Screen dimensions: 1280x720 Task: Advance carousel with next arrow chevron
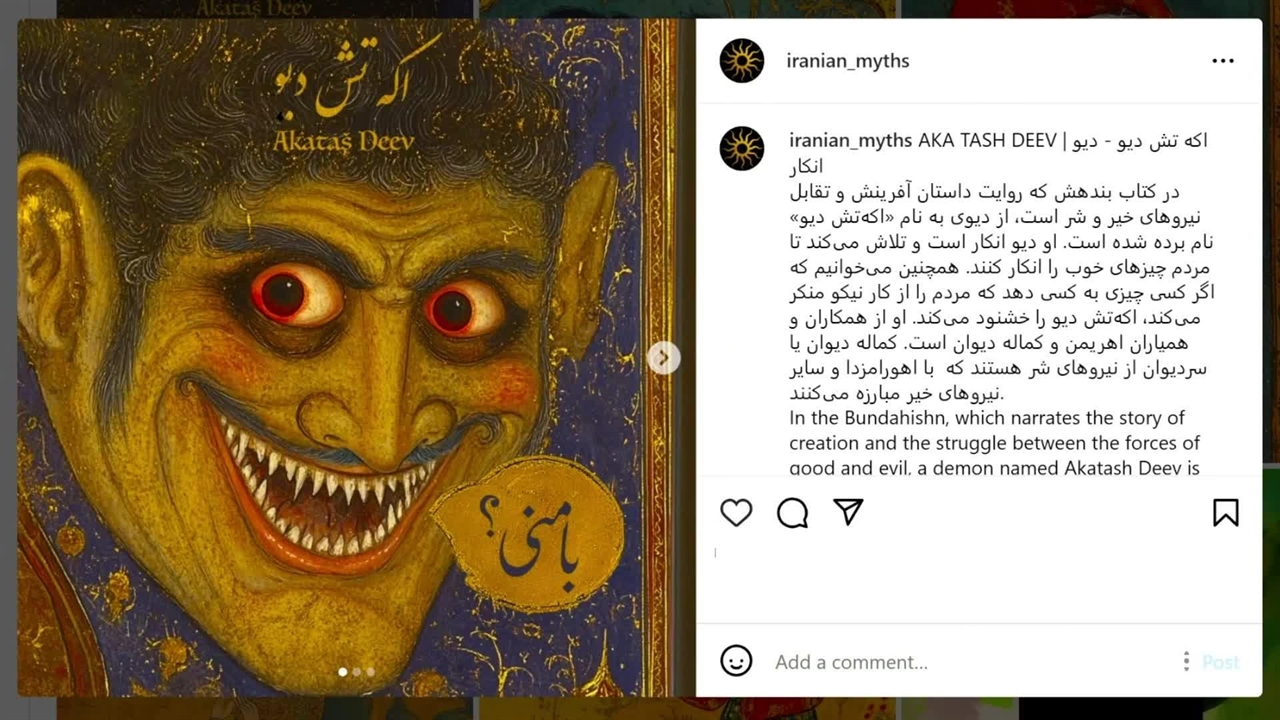pos(664,358)
